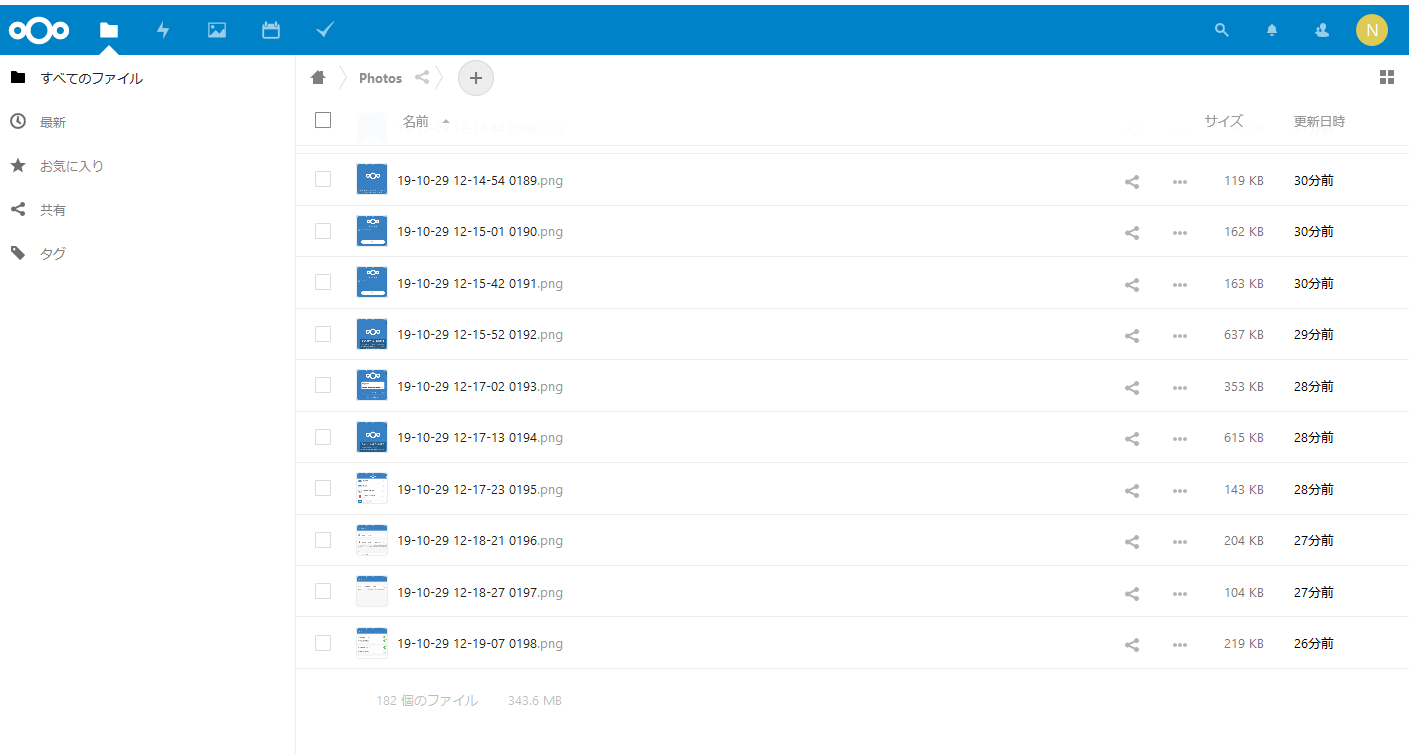
Task: Open the Tasks checkmark app
Action: tap(325, 30)
